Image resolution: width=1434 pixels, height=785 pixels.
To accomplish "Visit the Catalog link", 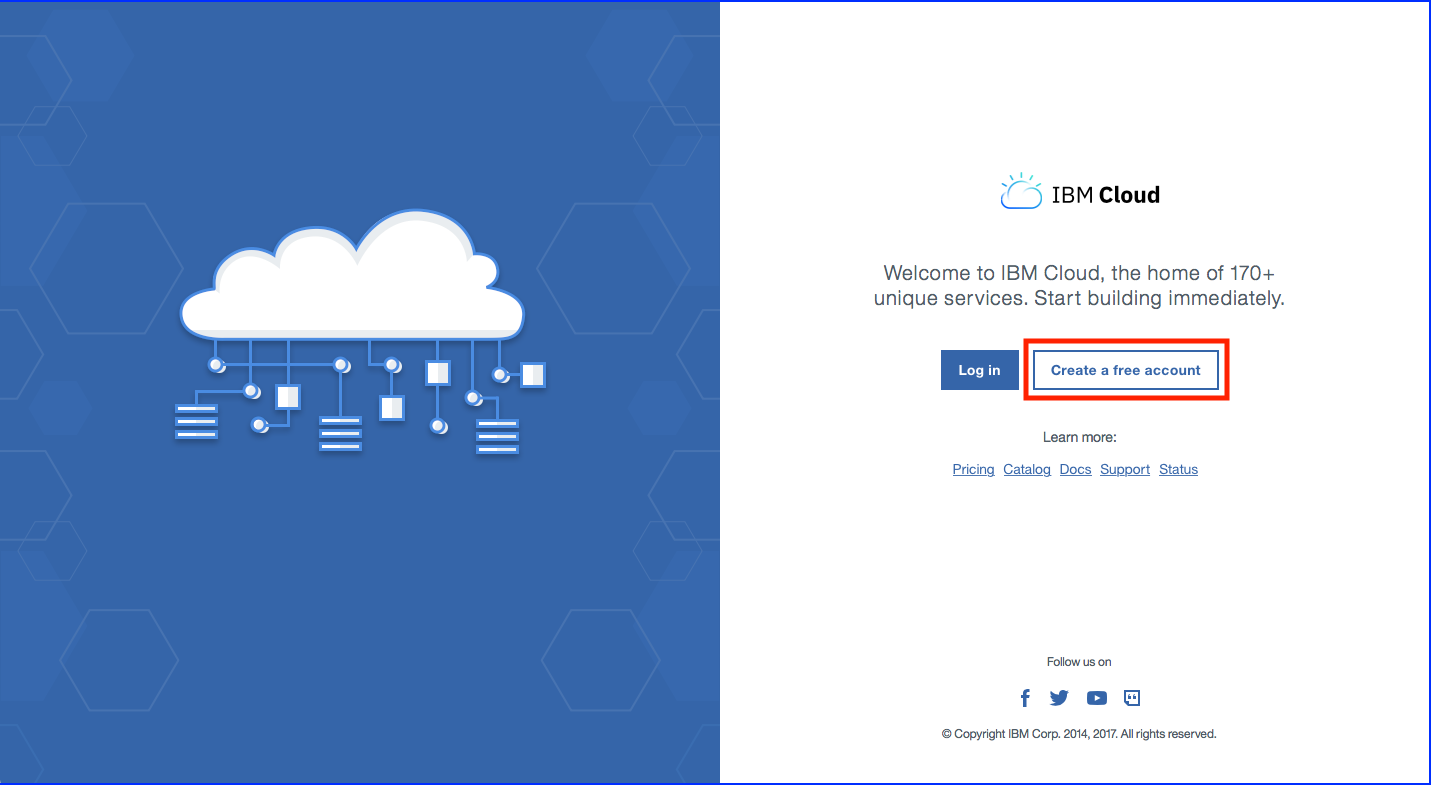I will pyautogui.click(x=1026, y=469).
